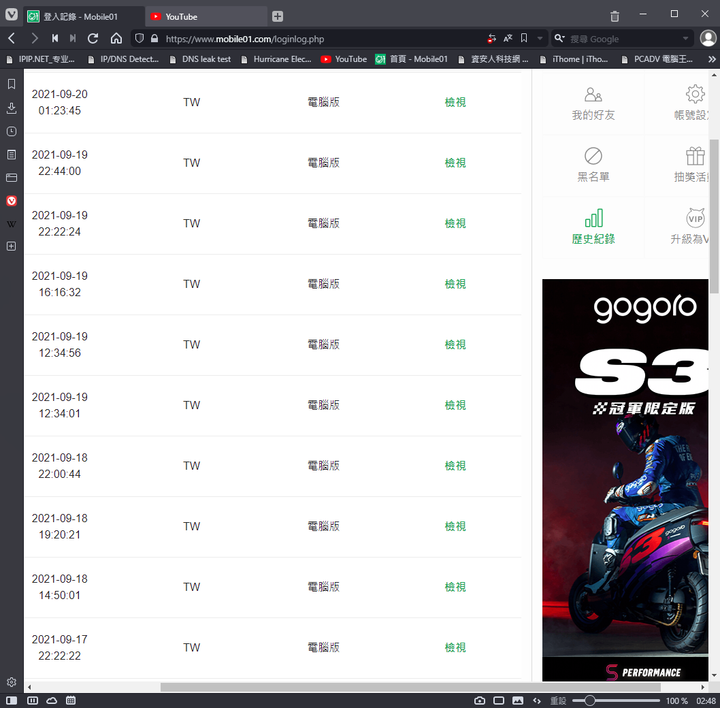Open a new tab
The width and height of the screenshot is (720, 708).
pos(277,17)
